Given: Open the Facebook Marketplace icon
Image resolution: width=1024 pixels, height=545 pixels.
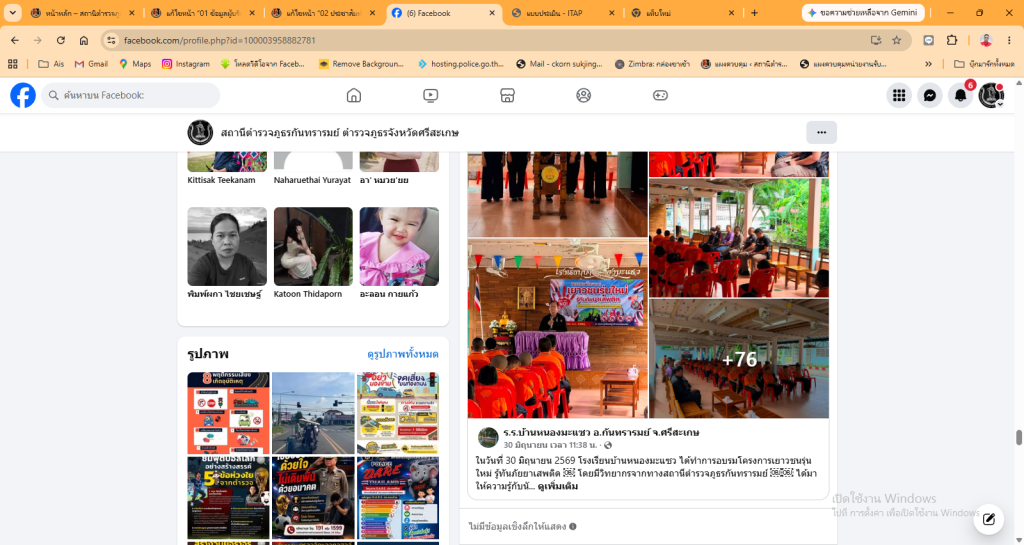Looking at the screenshot, I should coord(507,95).
